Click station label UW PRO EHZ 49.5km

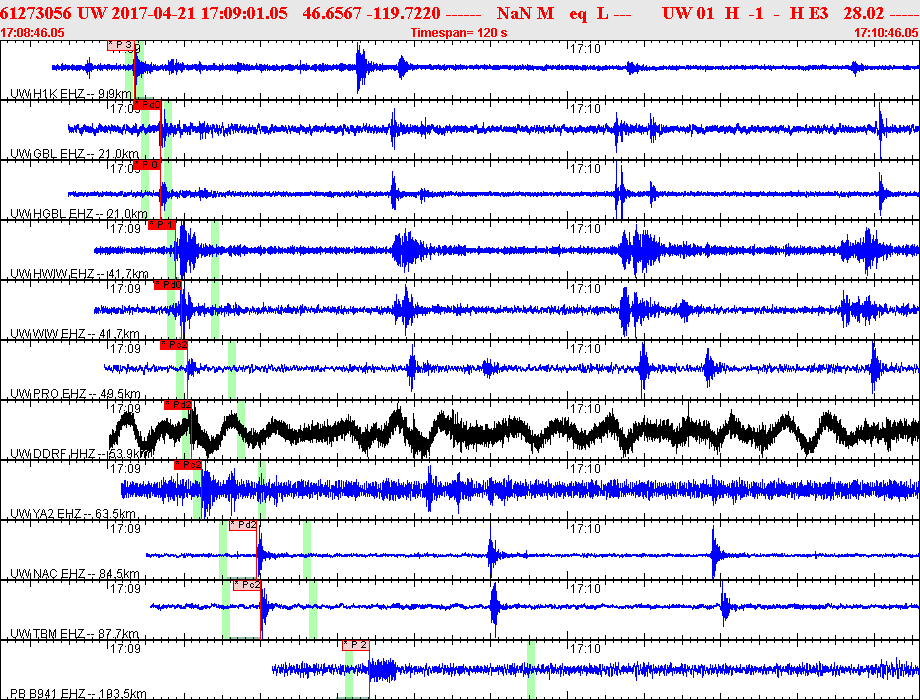[75, 393]
